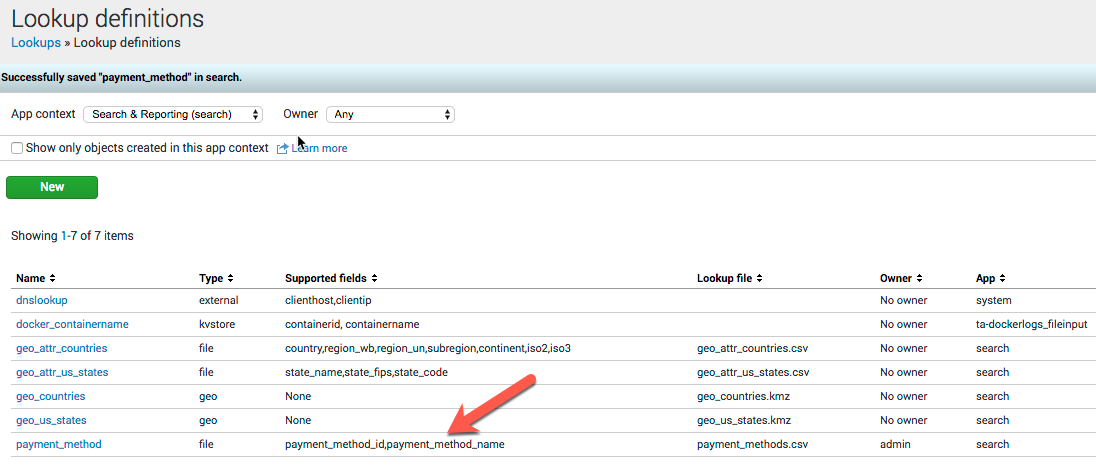The height and width of the screenshot is (465, 1096).
Task: Open dnslookup lookup definition
Action: (42, 300)
